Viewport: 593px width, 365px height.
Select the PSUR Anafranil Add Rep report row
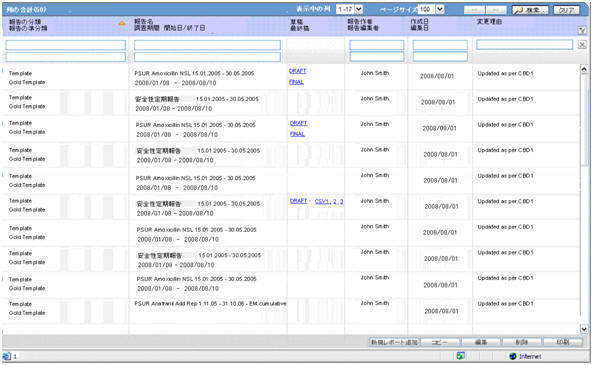[x=290, y=310]
